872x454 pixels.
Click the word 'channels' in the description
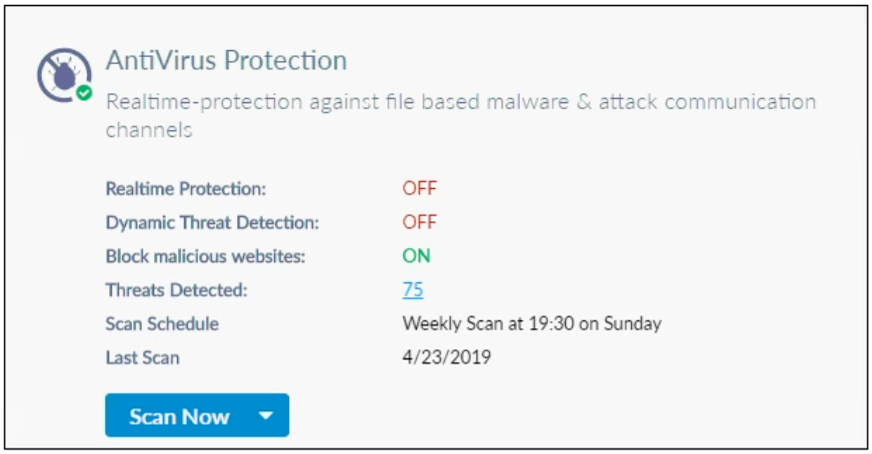[149, 130]
